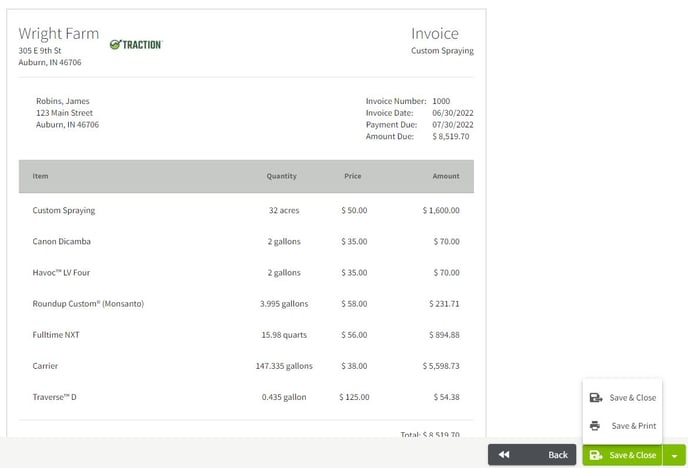Click the Traction logo in invoice header
This screenshot has width=688, height=468.
coord(136,44)
